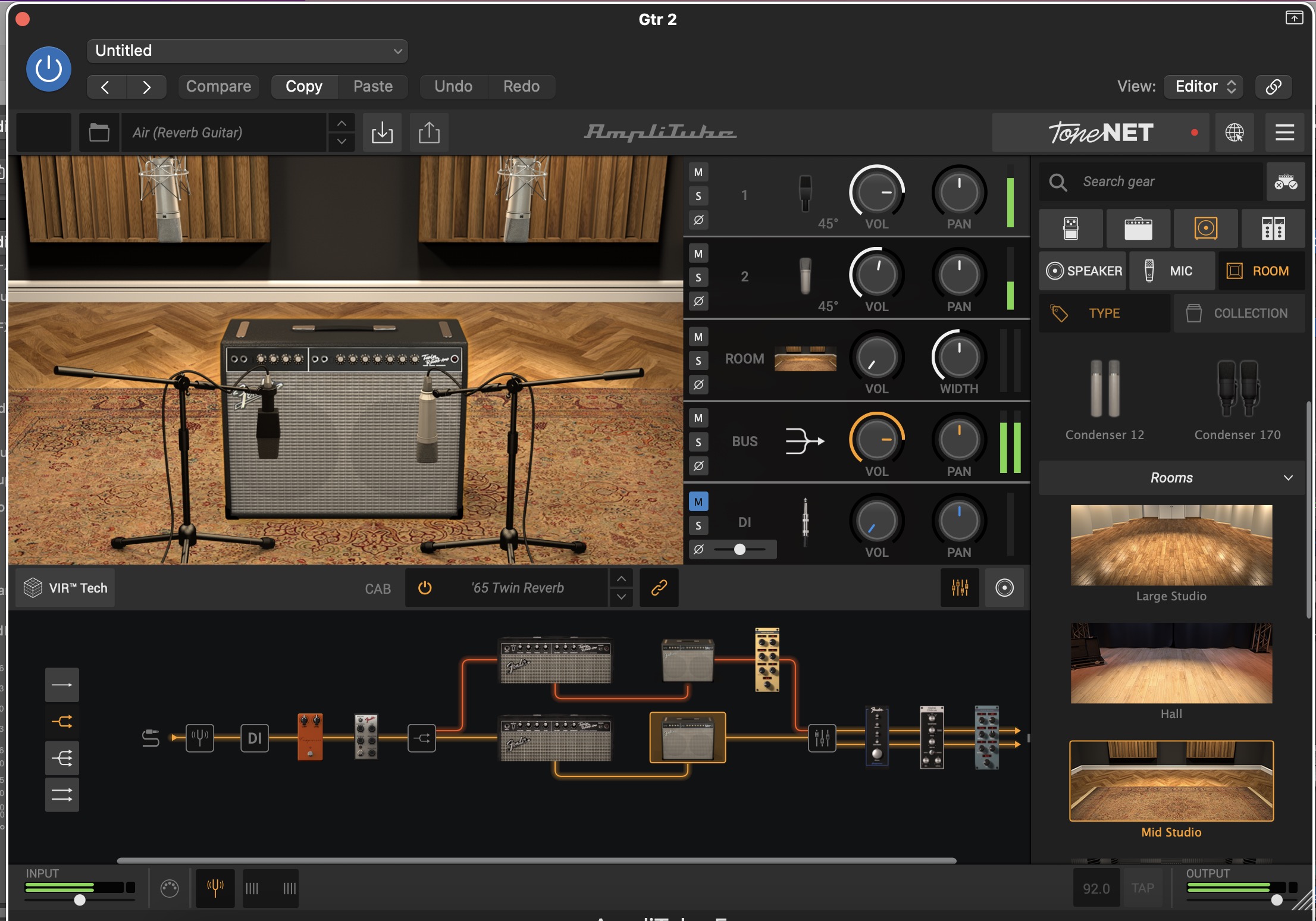Select mic 1 dynamic microphone icon
This screenshot has height=921, width=1316.
click(805, 193)
